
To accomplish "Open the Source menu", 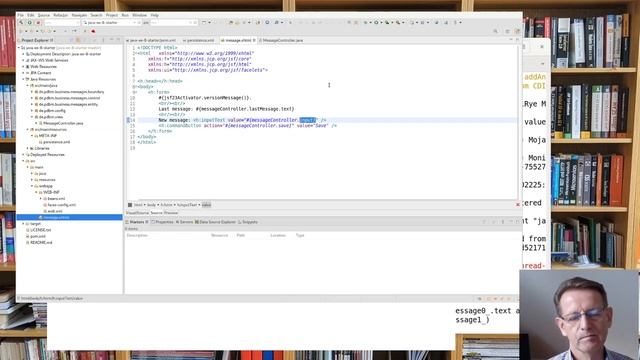I will click(x=43, y=15).
